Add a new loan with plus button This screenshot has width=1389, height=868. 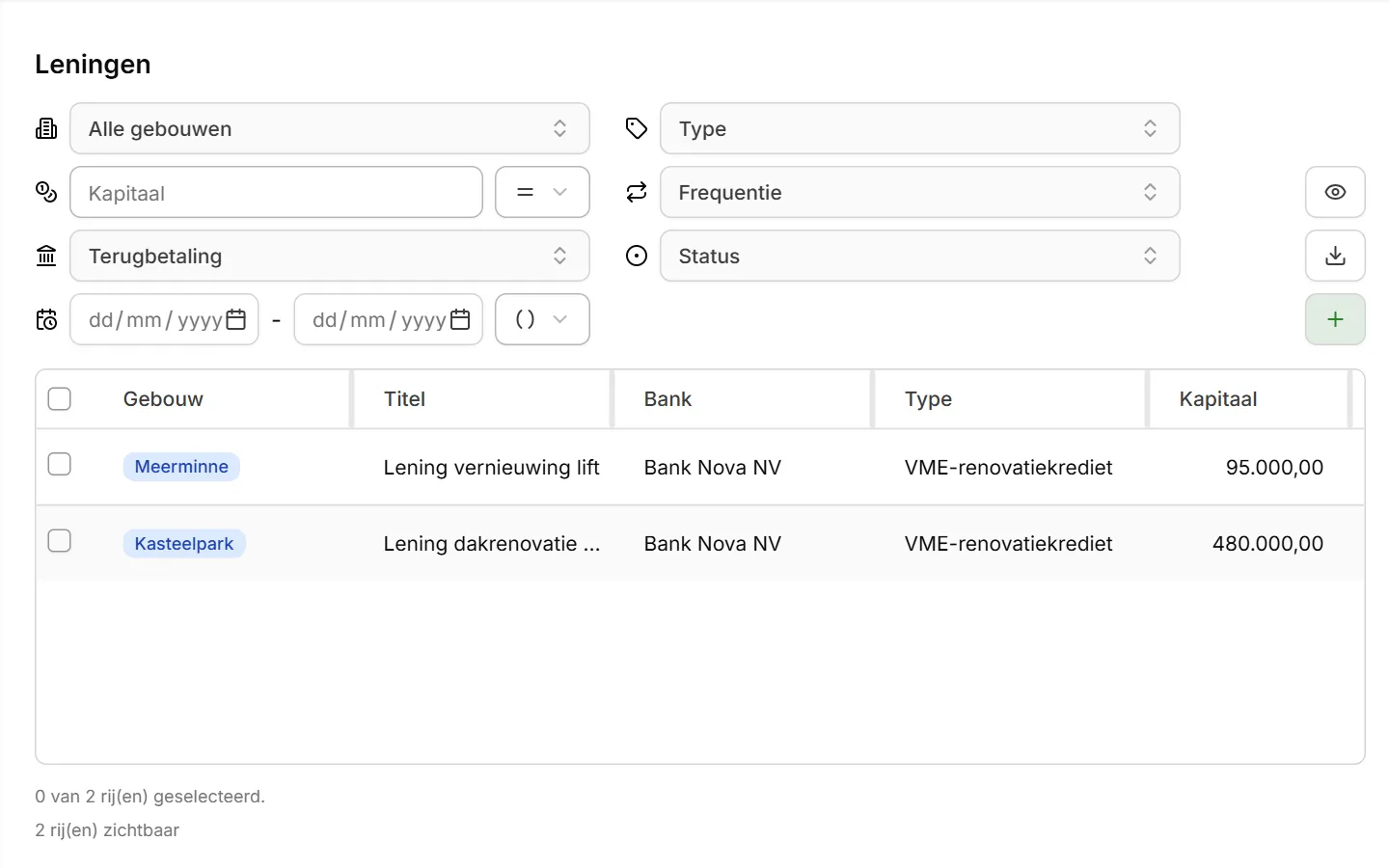pos(1335,319)
